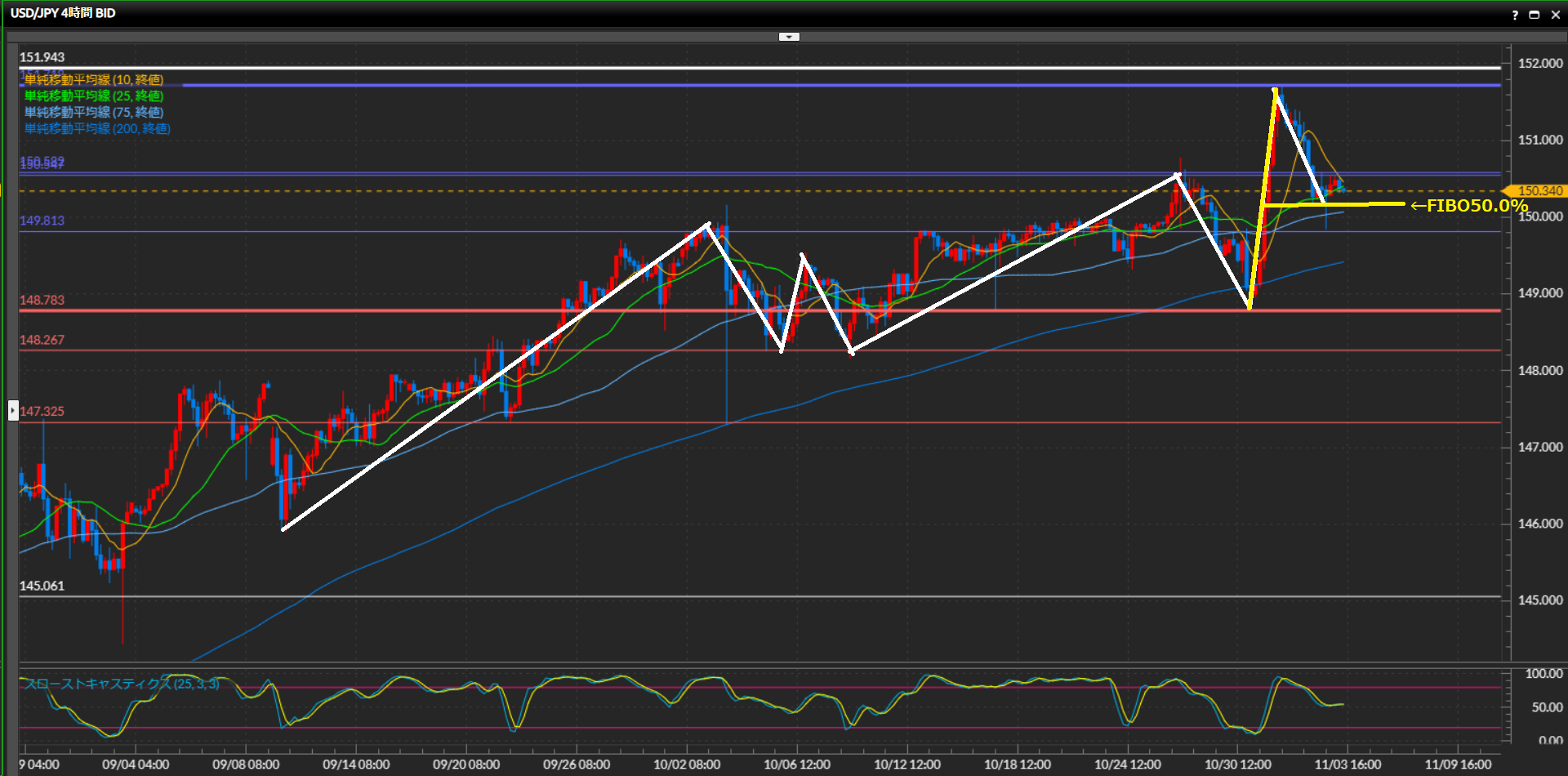Click the 単純移動平均線 (75, 終値) indicator label
Viewport: 1568px width, 776px height.
(94, 112)
